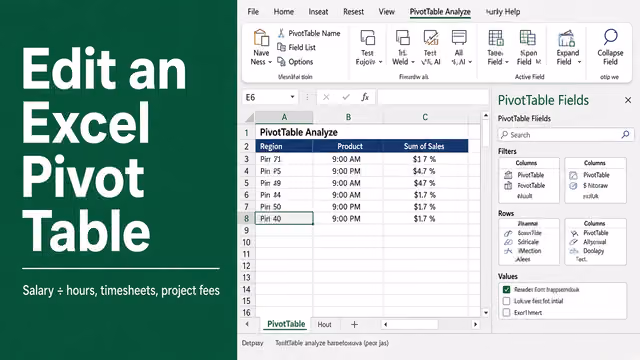Click the horizontal scrollbar right arrow
This screenshot has height=360, width=640.
click(x=475, y=324)
